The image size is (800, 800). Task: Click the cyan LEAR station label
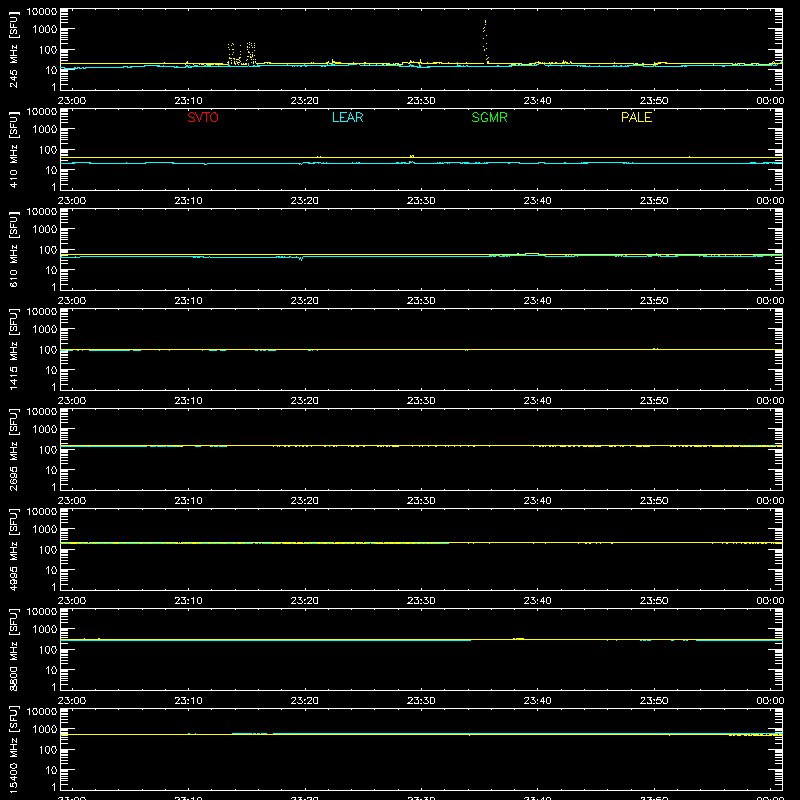pos(347,117)
